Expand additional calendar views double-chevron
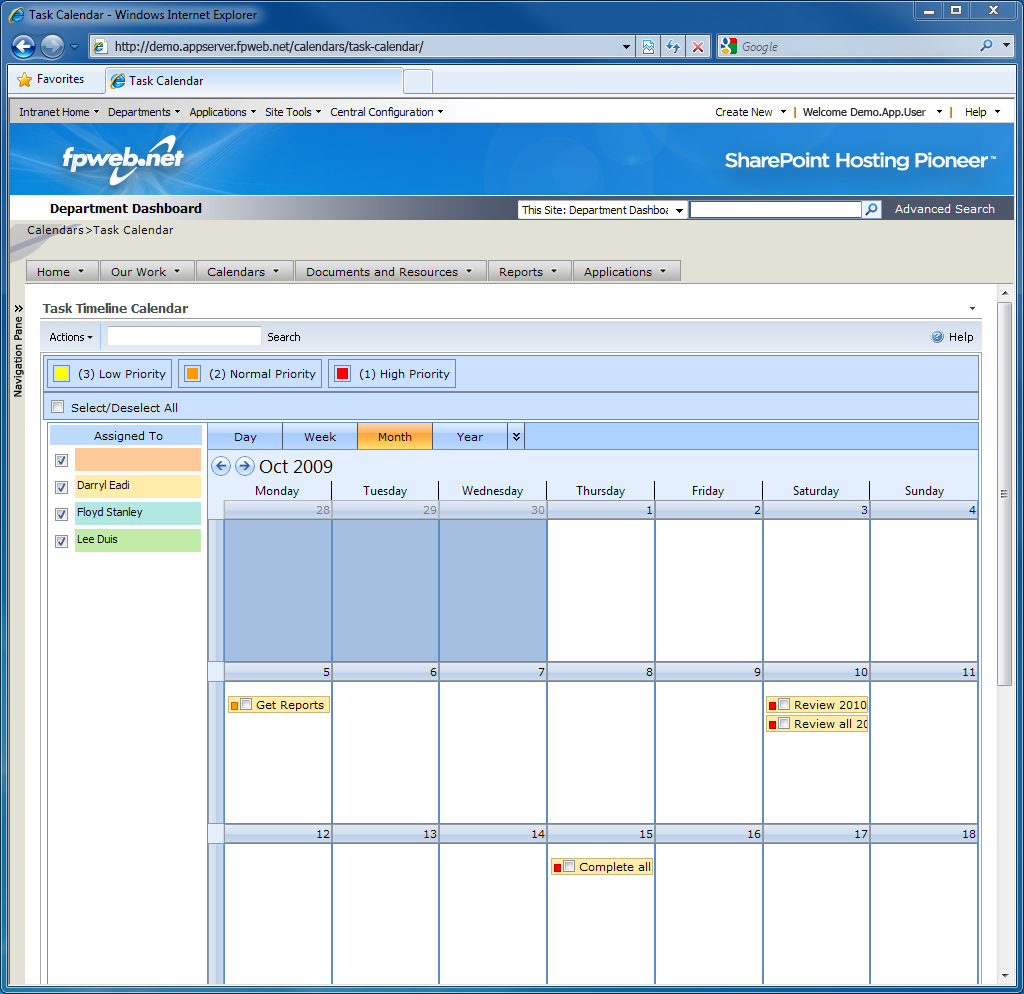The width and height of the screenshot is (1024, 994). pyautogui.click(x=516, y=436)
